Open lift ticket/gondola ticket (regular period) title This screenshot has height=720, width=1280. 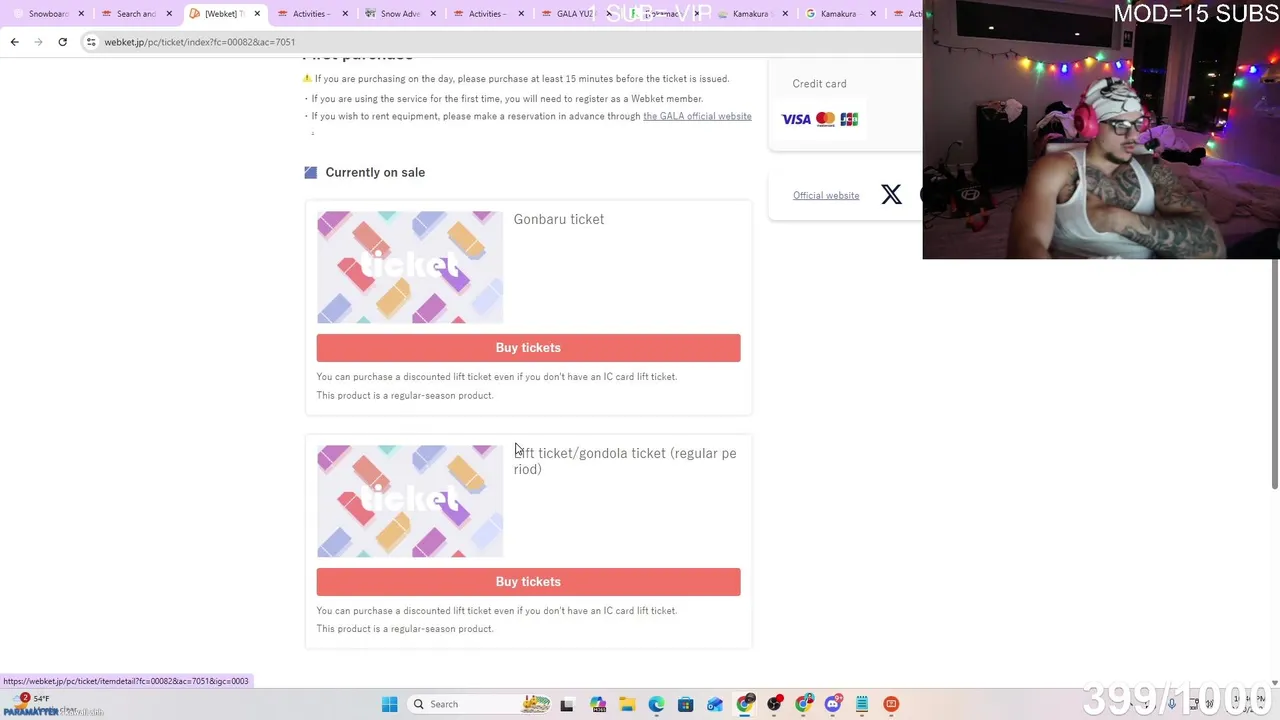(625, 461)
